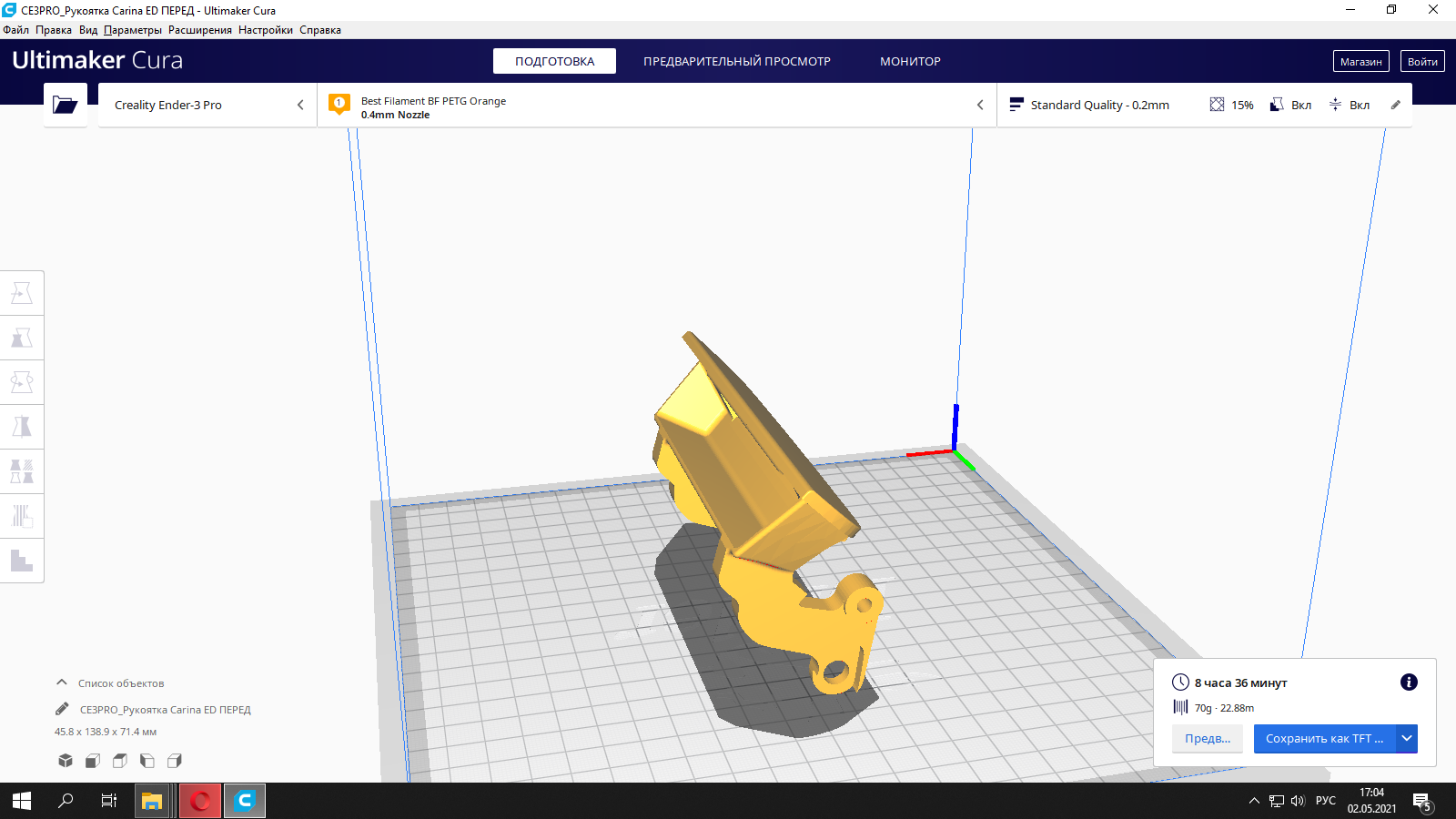Open the Расширения menu
1456x819 pixels.
click(200, 30)
